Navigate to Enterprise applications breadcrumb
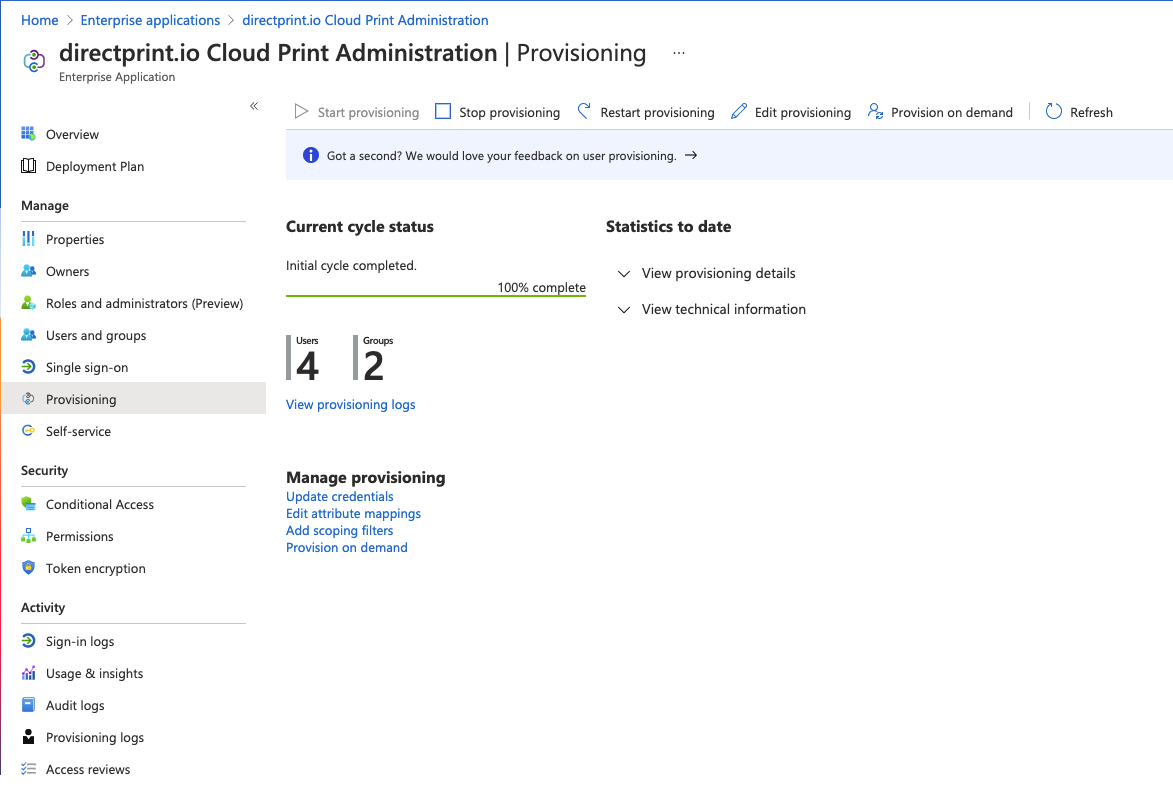The height and width of the screenshot is (806, 1173). (x=150, y=20)
